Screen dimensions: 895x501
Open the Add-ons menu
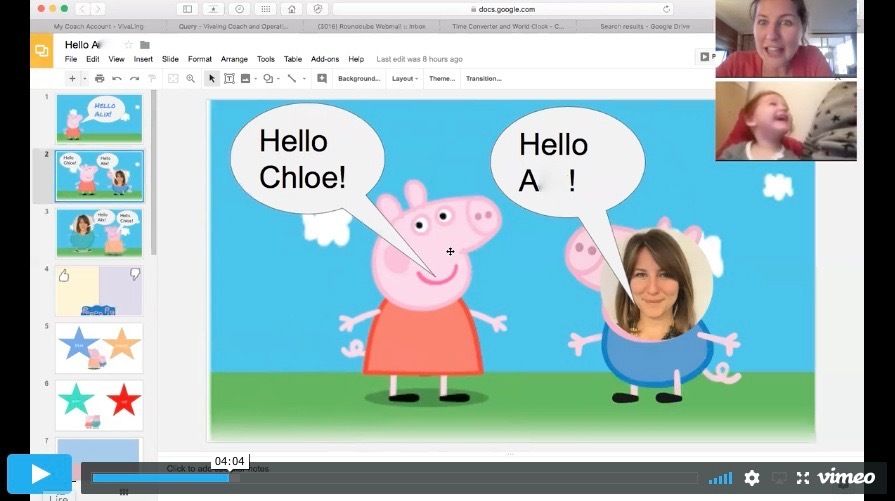[x=325, y=59]
